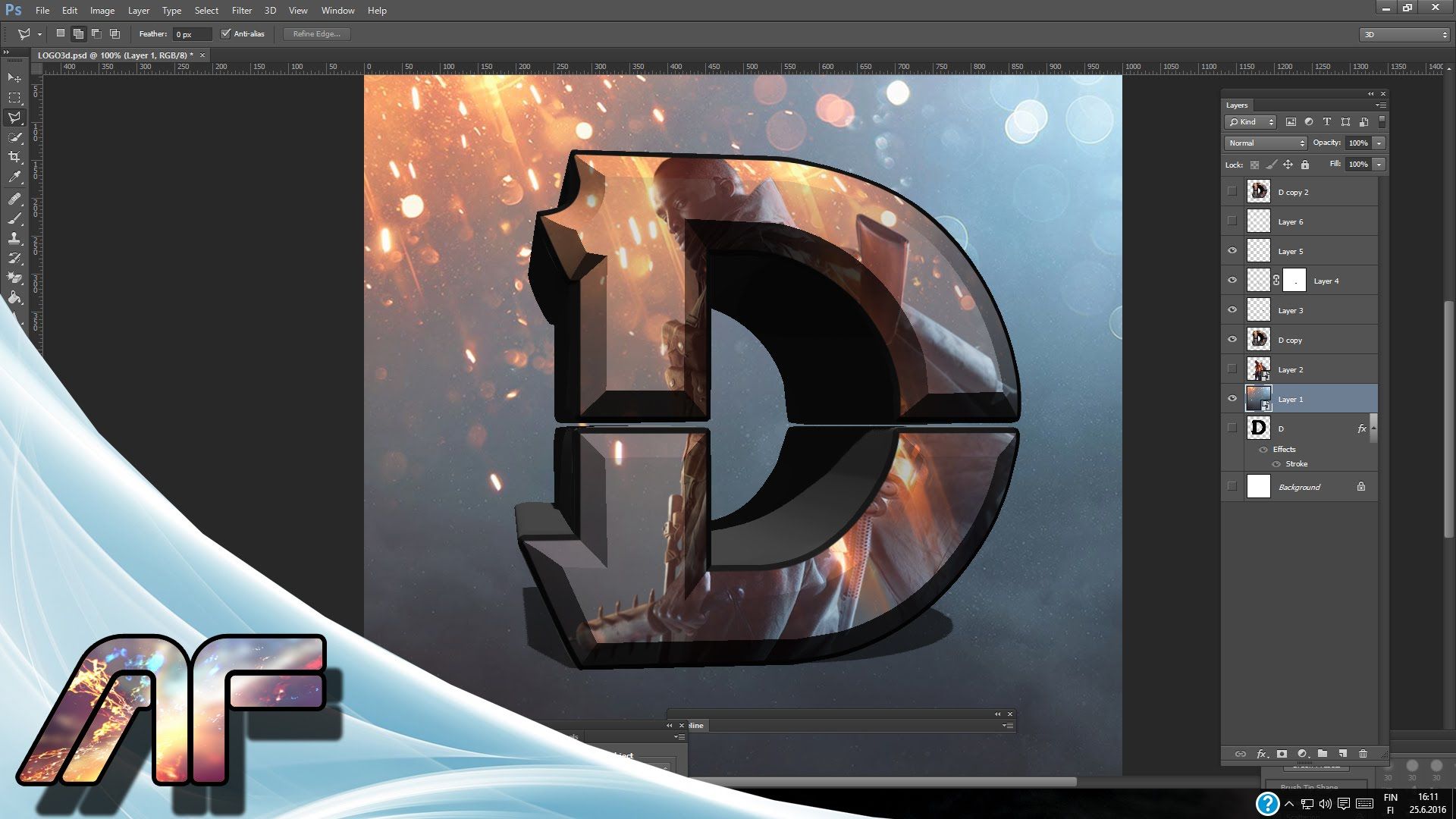Create a new group folder icon

pos(1323,754)
